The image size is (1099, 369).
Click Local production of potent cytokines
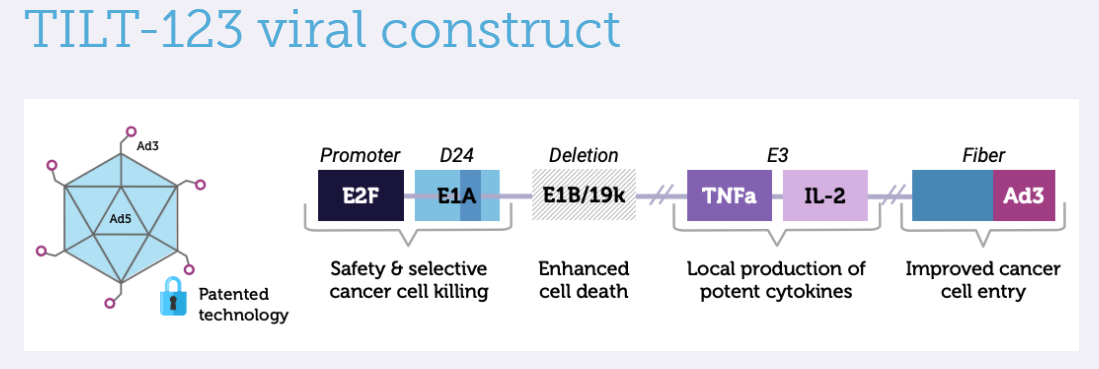click(776, 280)
